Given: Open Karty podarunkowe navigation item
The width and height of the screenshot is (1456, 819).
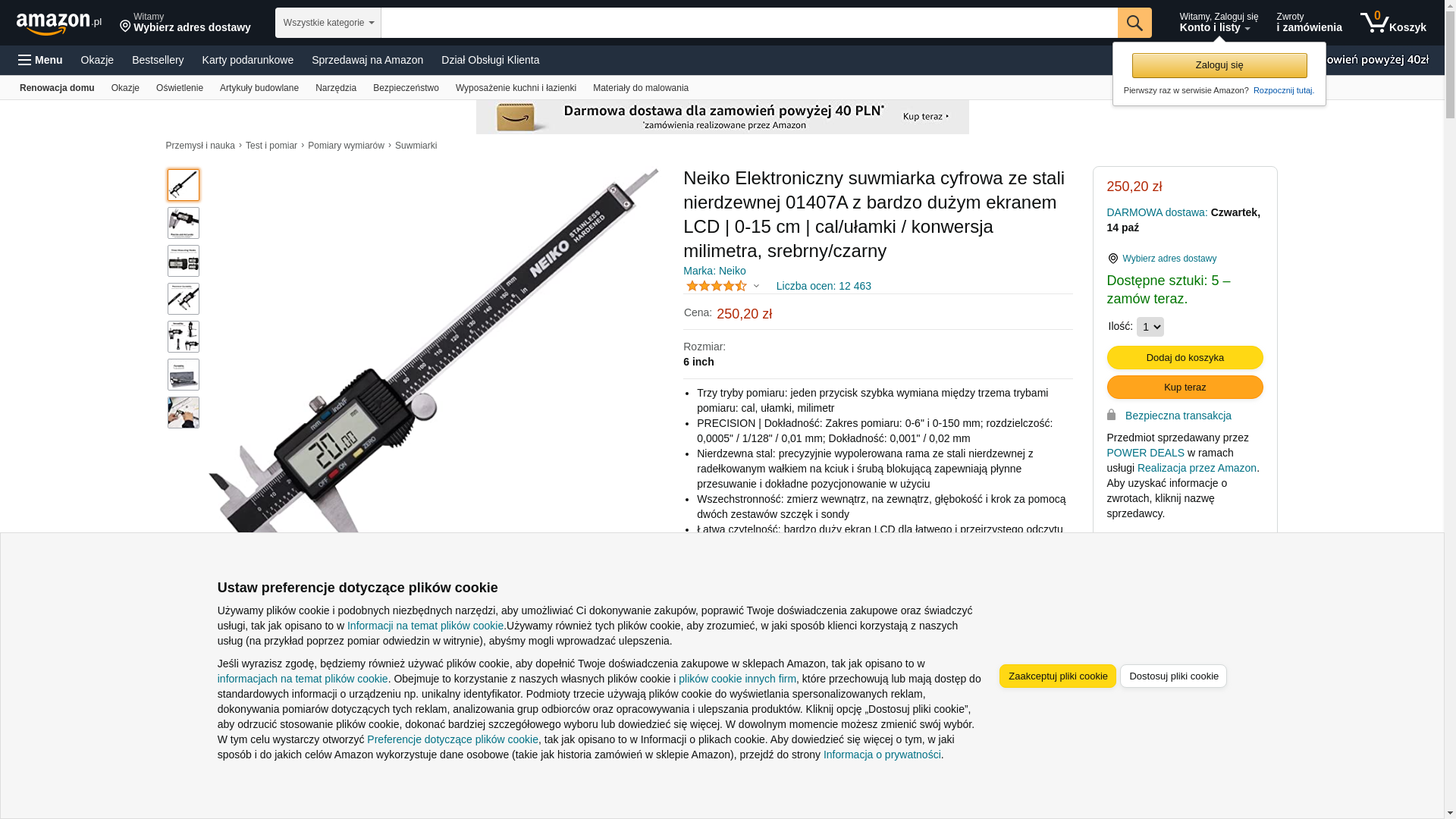Looking at the screenshot, I should (248, 60).
